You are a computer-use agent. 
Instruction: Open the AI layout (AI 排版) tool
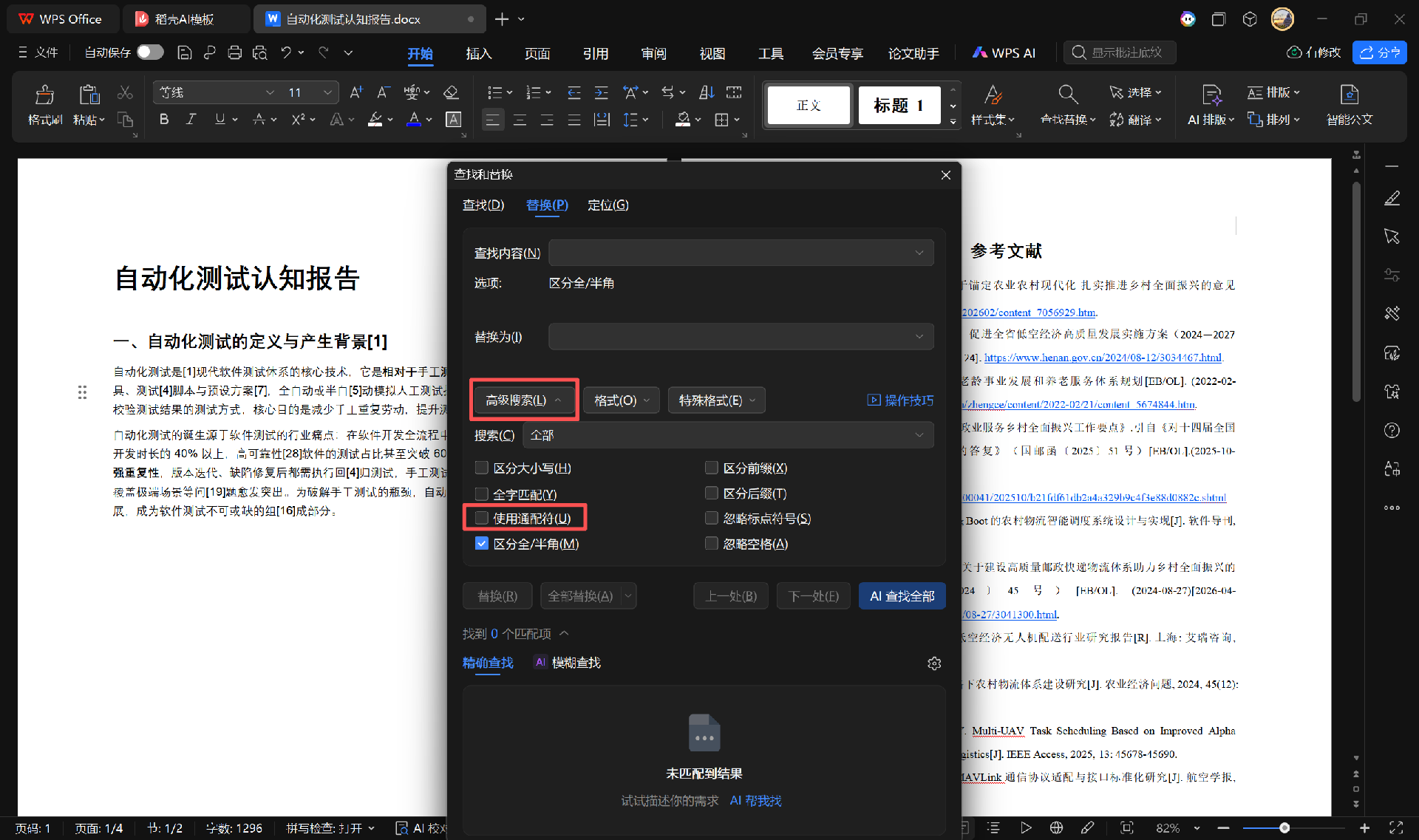(1211, 104)
